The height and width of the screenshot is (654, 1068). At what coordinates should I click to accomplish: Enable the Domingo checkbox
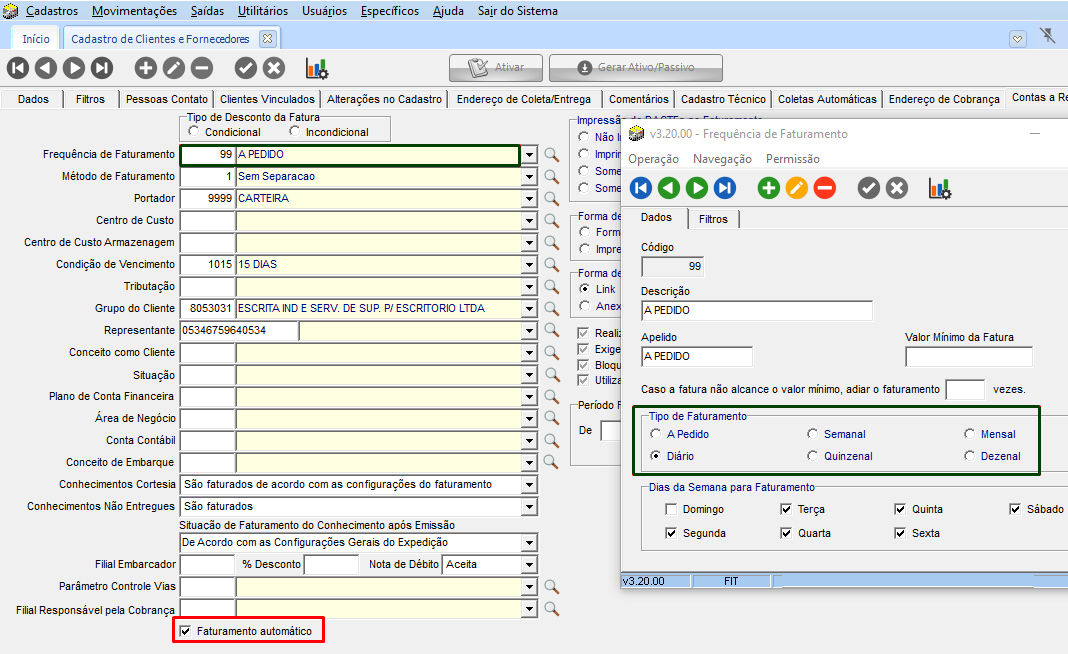[x=671, y=509]
